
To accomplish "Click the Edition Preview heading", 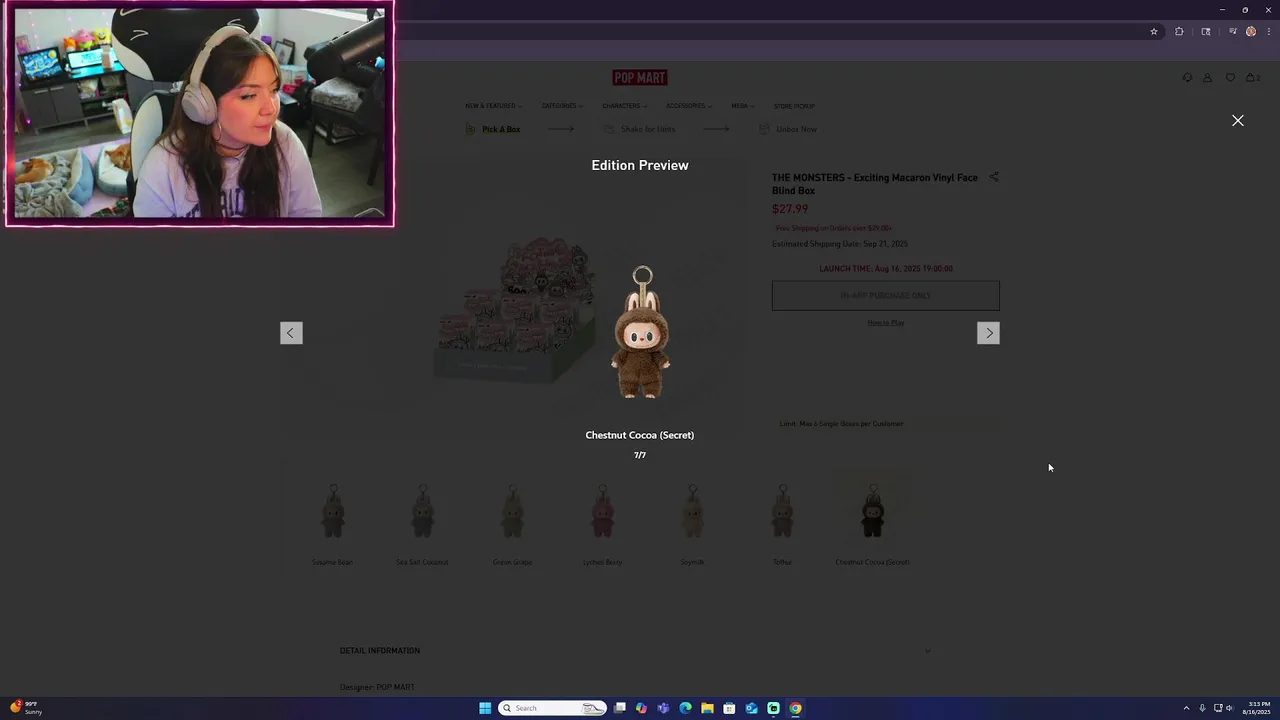I will (x=640, y=165).
